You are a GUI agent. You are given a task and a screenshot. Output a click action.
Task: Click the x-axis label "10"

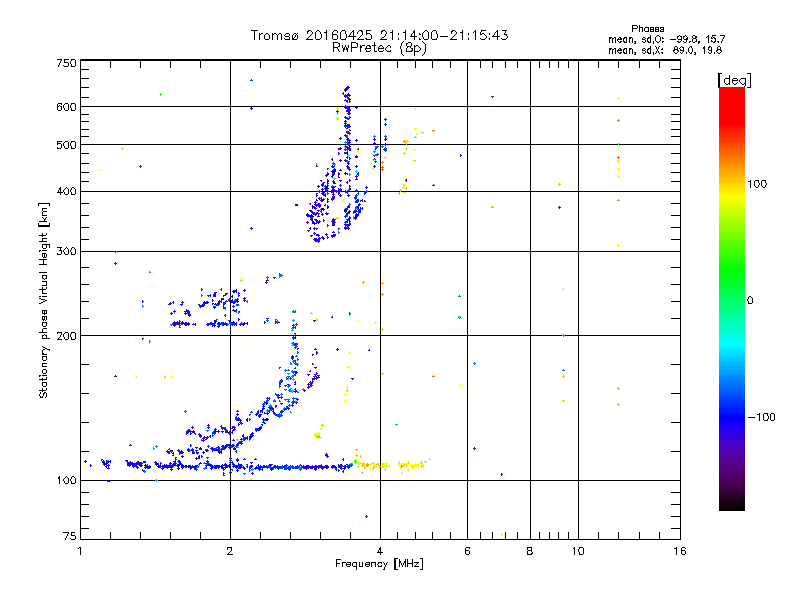click(578, 551)
